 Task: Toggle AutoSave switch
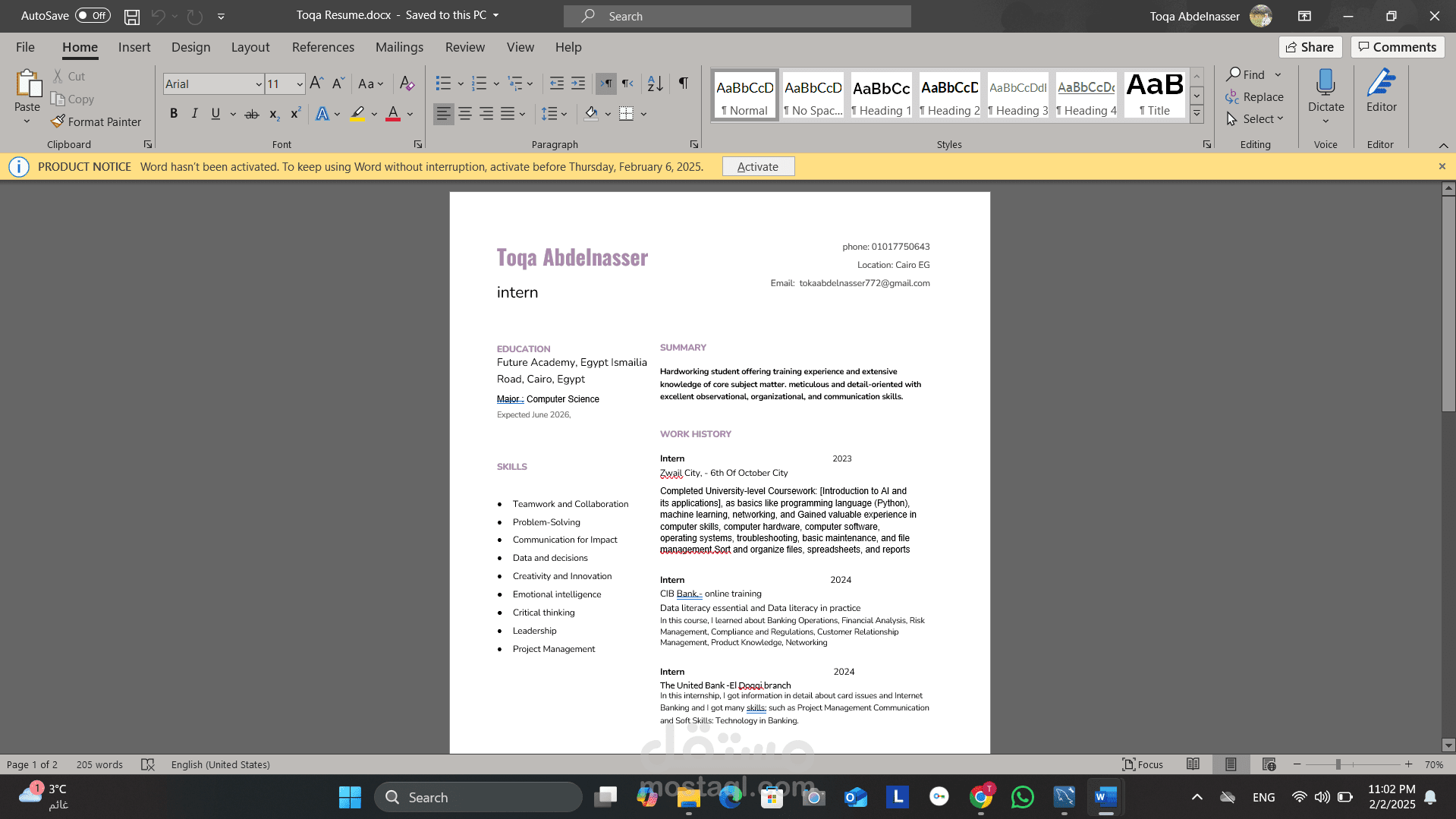point(93,16)
